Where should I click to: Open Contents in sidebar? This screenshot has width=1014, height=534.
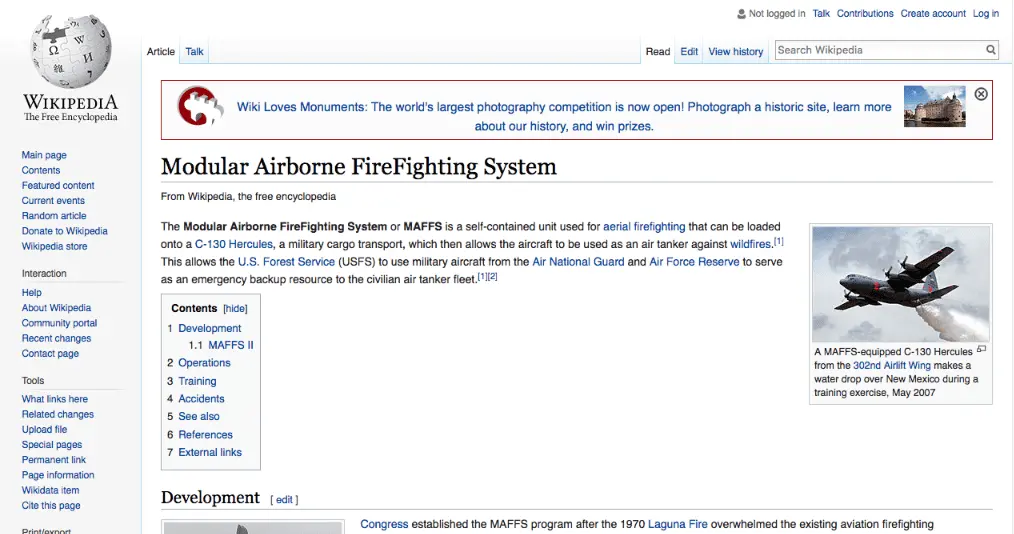(x=41, y=170)
